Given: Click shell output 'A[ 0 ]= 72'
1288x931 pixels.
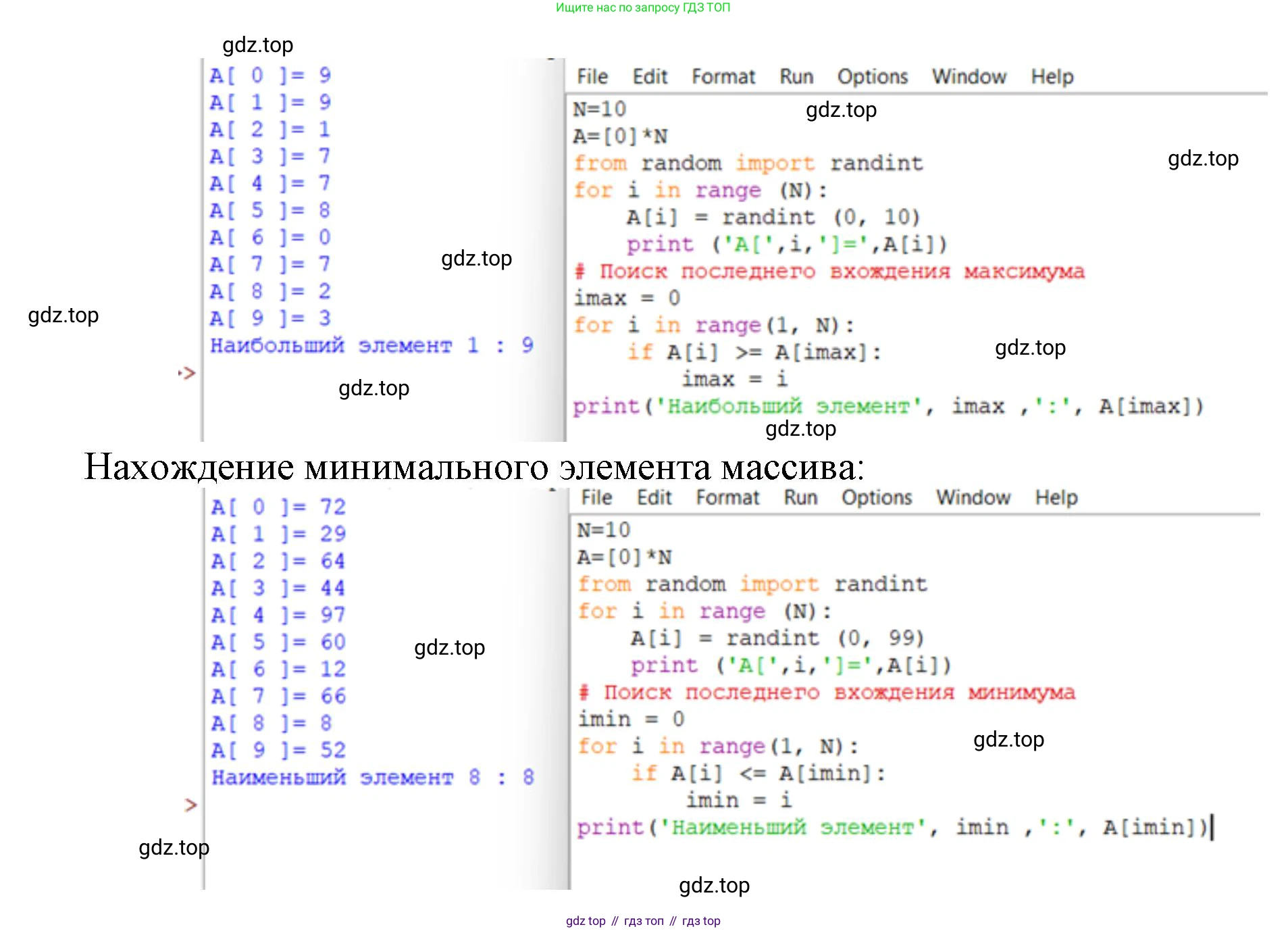Looking at the screenshot, I should 278,507.
